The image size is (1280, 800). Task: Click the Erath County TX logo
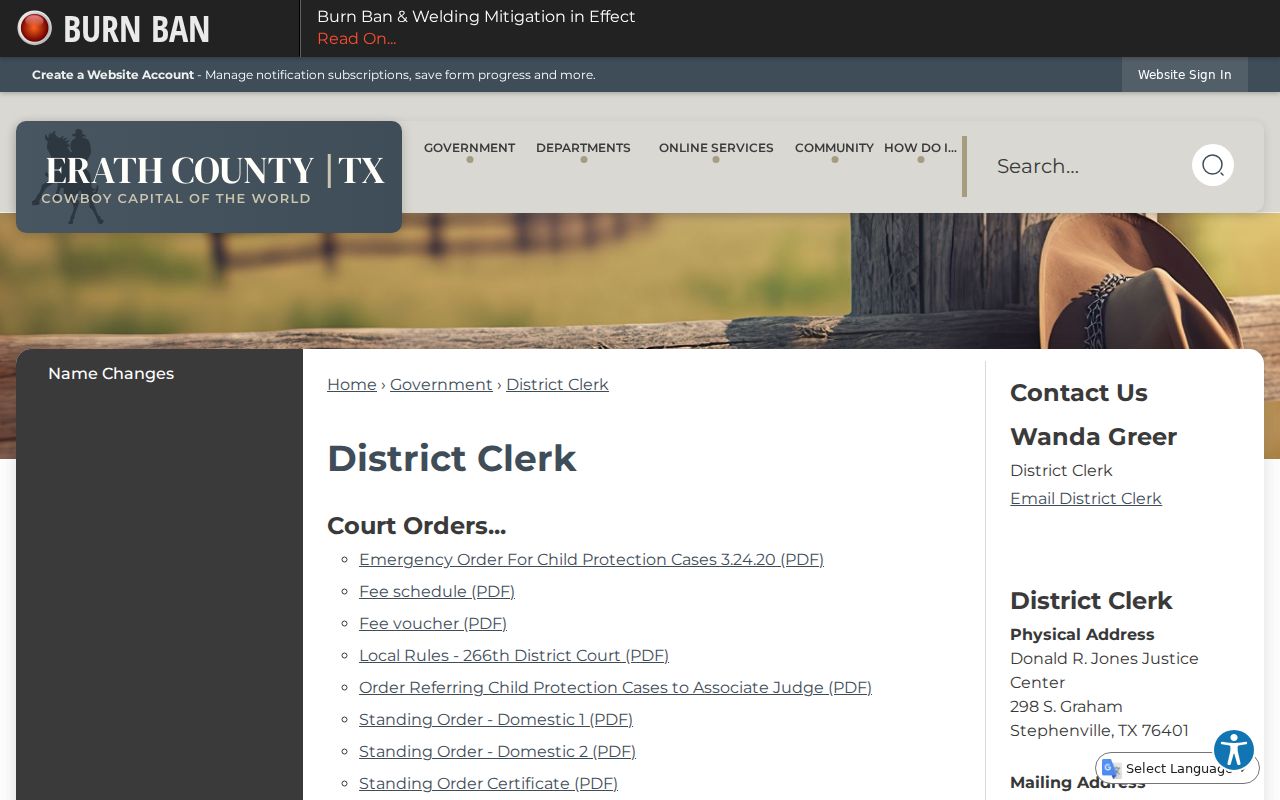click(209, 177)
